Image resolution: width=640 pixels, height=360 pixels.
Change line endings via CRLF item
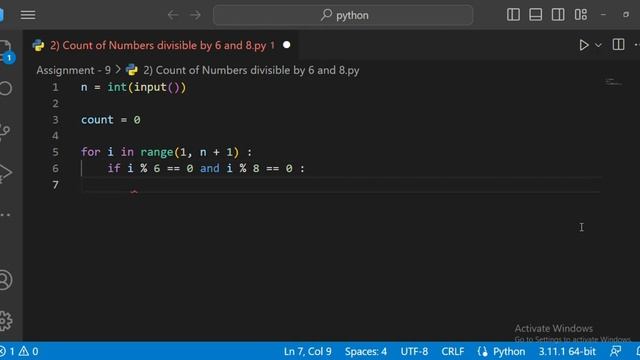(453, 351)
